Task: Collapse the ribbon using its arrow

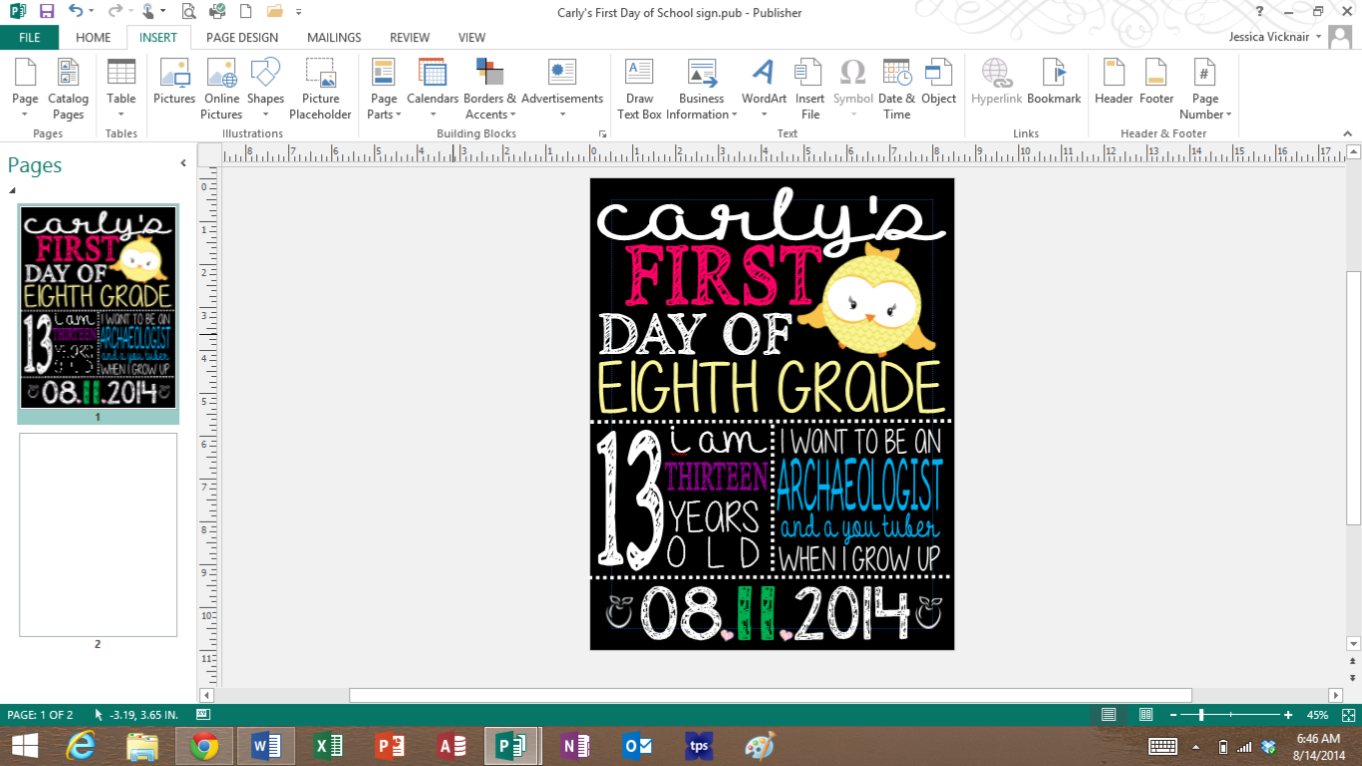Action: 1346,132
